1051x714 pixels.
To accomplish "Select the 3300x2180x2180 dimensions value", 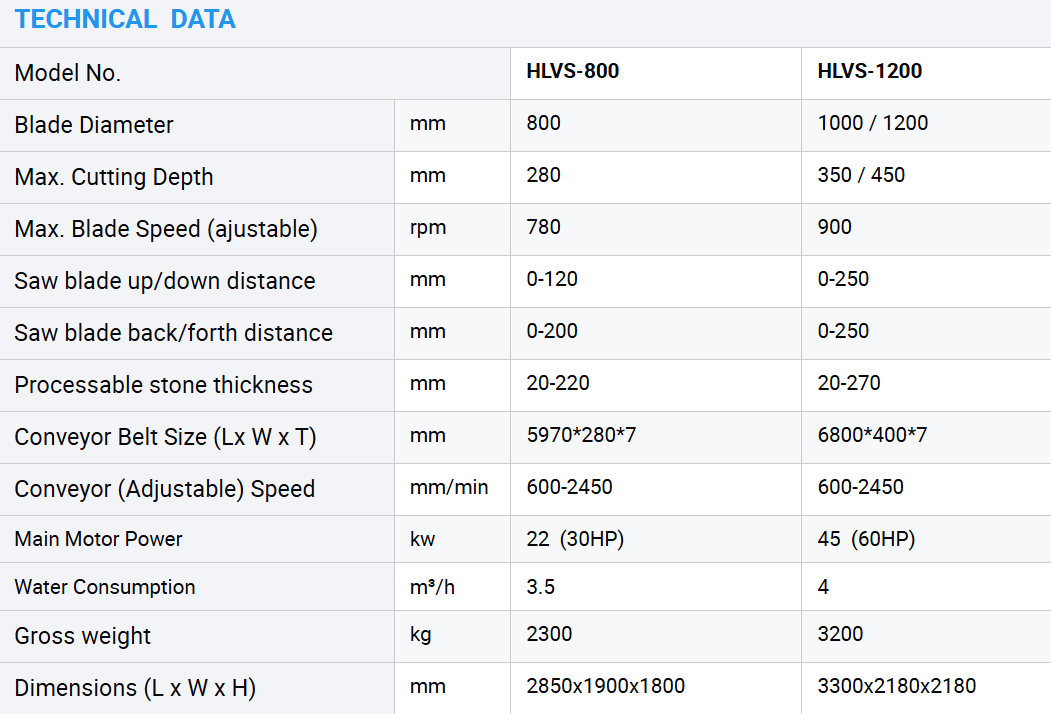I will coord(897,686).
